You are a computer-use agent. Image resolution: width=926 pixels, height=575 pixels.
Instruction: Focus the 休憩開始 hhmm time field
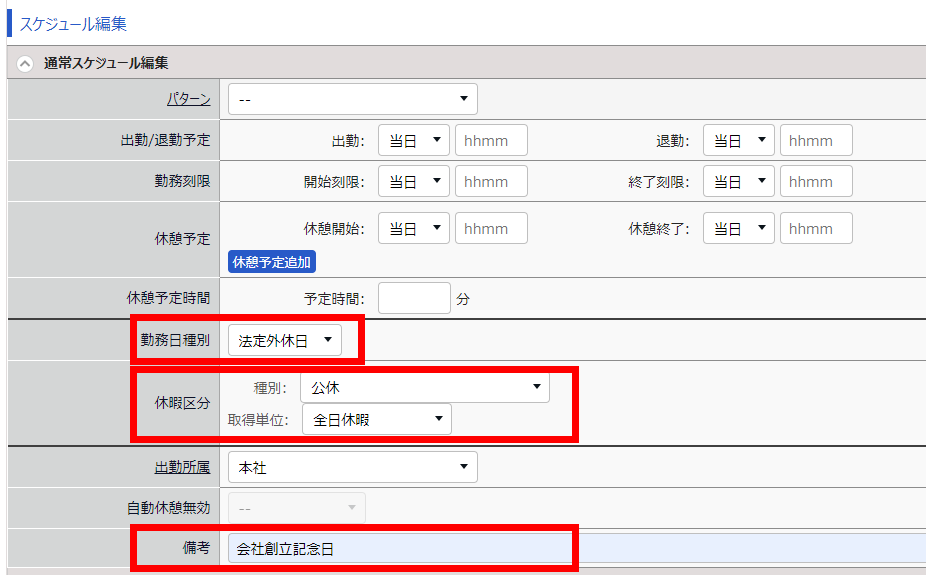(x=491, y=228)
